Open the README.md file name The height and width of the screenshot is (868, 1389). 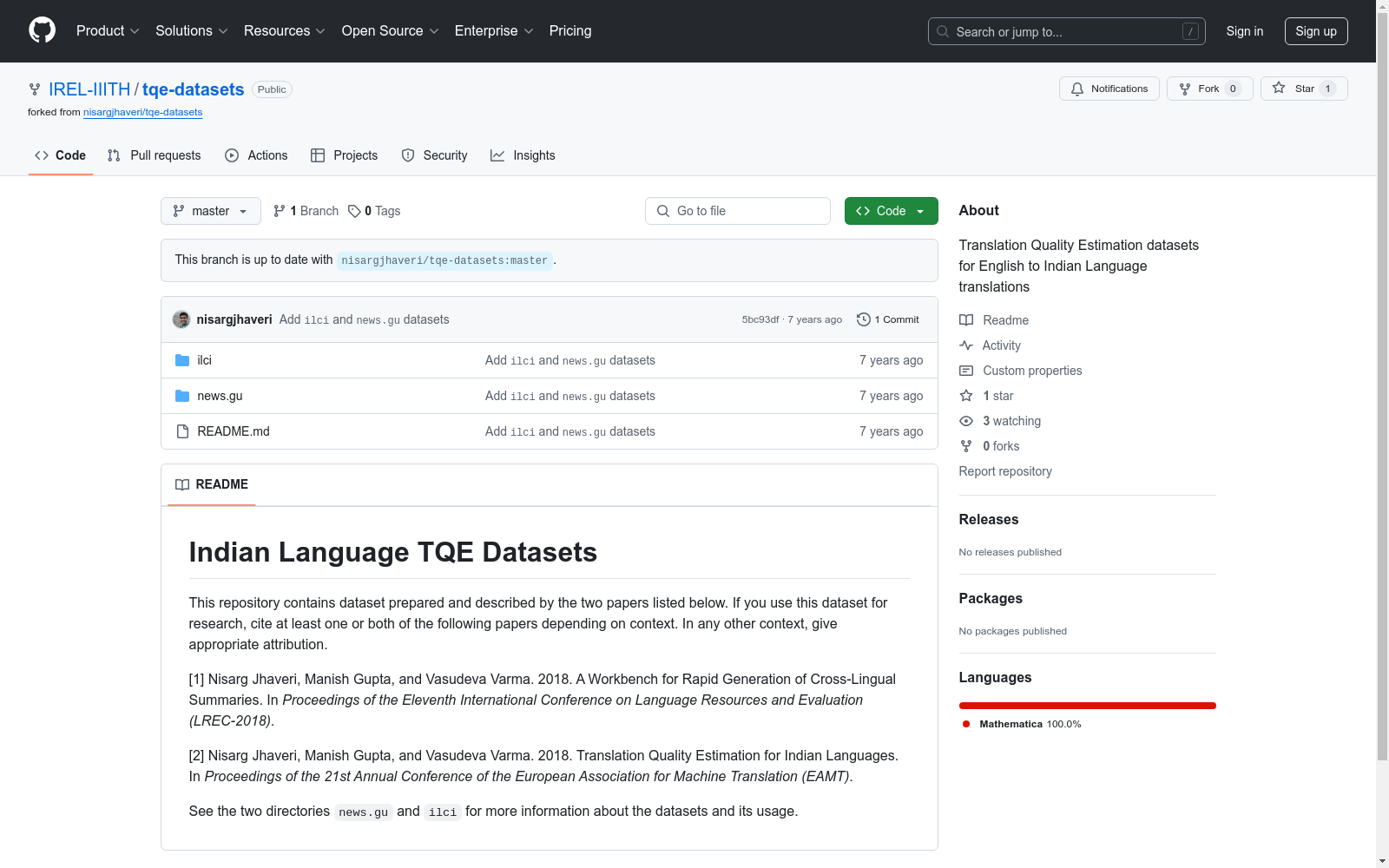[x=234, y=431]
